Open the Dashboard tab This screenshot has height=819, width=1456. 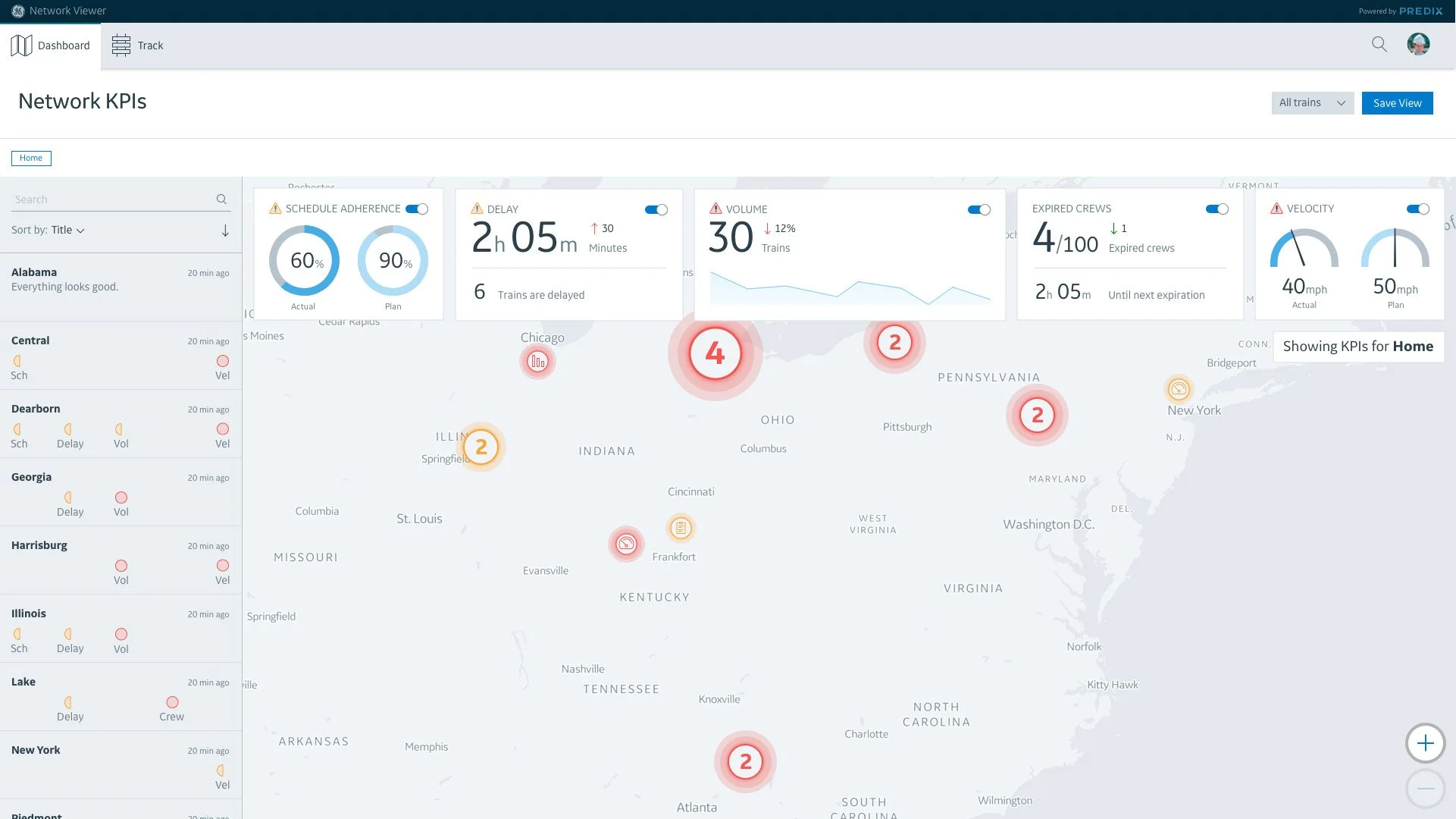point(50,45)
